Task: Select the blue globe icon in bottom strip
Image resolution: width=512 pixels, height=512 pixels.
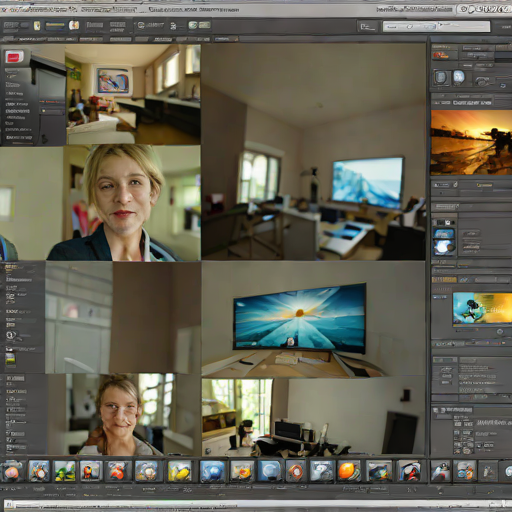Action: point(212,471)
